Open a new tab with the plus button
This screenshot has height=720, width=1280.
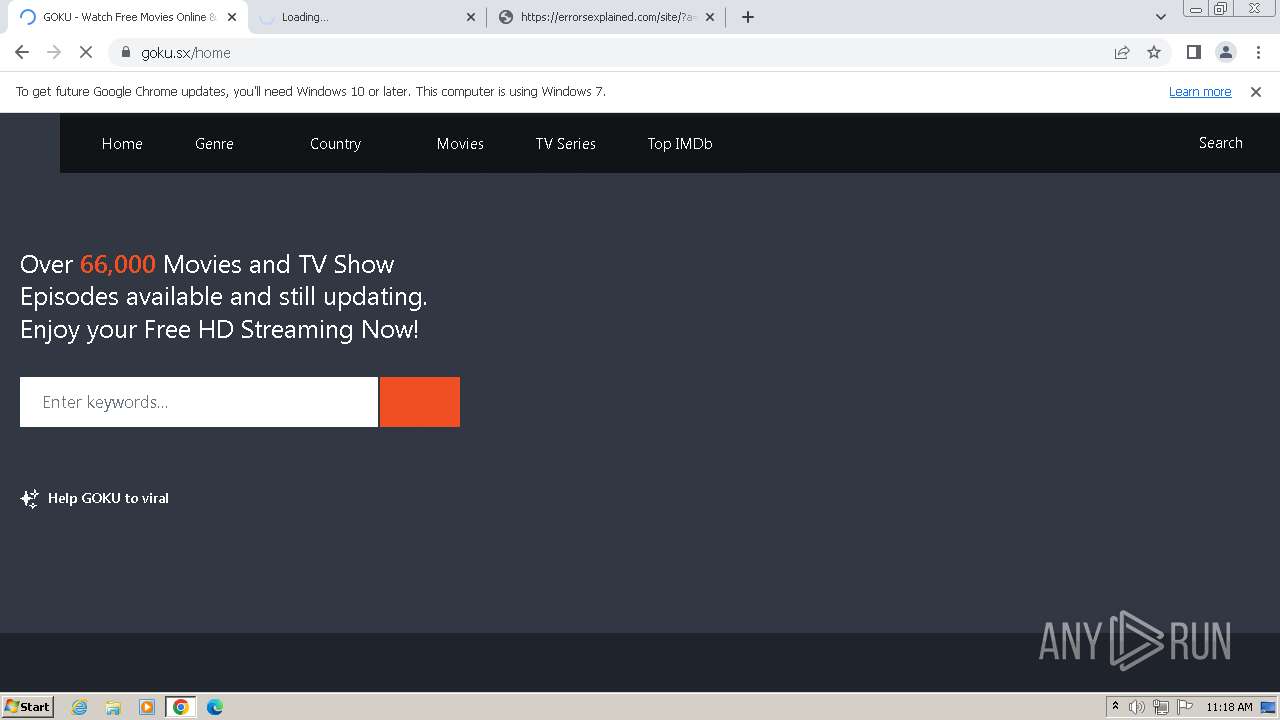748,17
